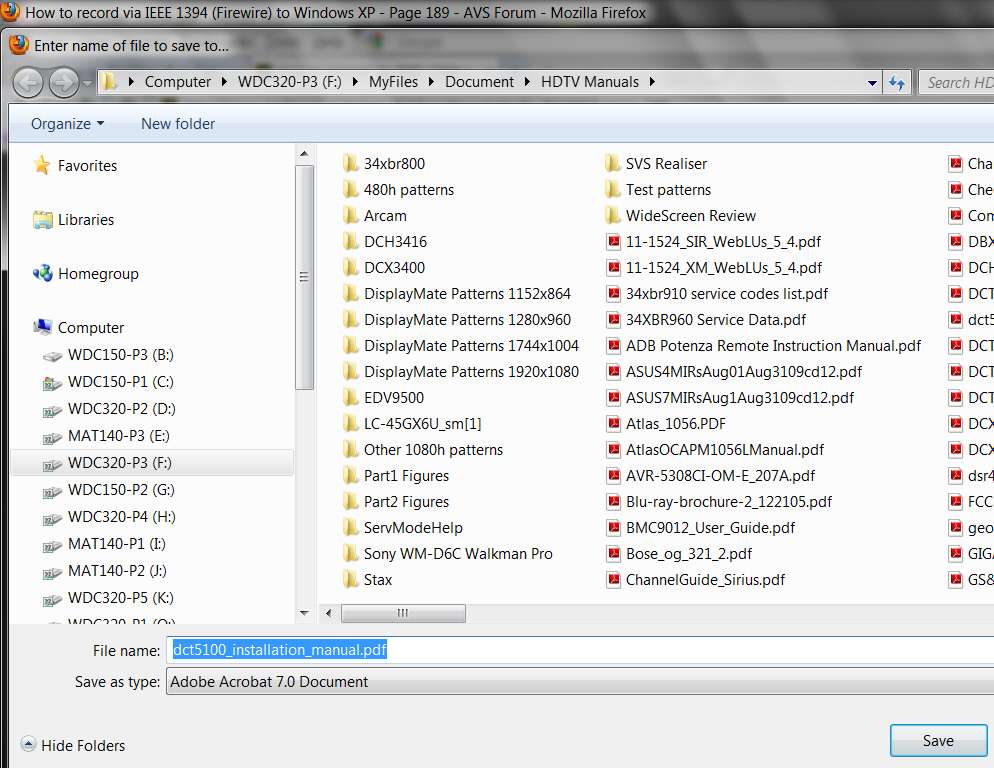Select the Favorites star icon

[42, 165]
